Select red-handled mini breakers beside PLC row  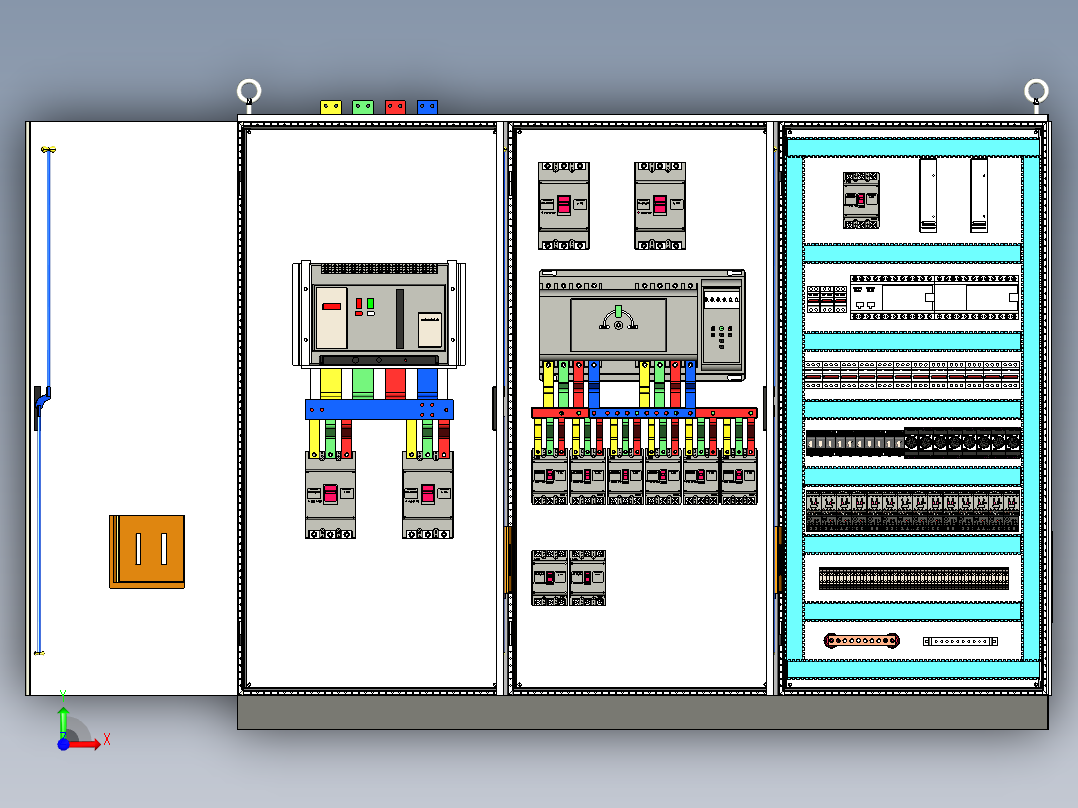[827, 299]
